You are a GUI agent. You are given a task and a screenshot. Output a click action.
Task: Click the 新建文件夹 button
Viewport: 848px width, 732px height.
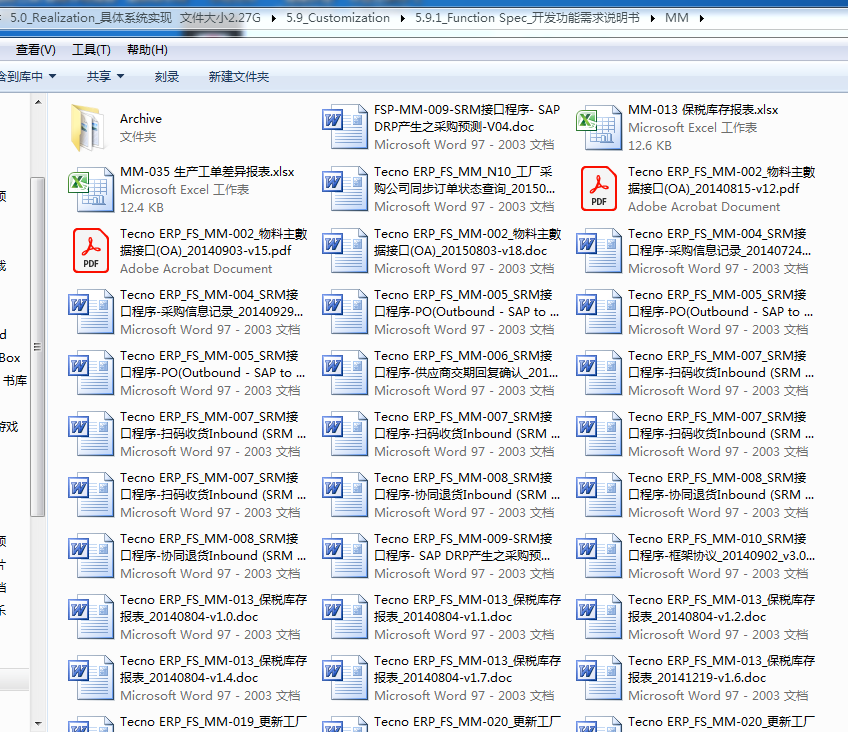click(238, 77)
